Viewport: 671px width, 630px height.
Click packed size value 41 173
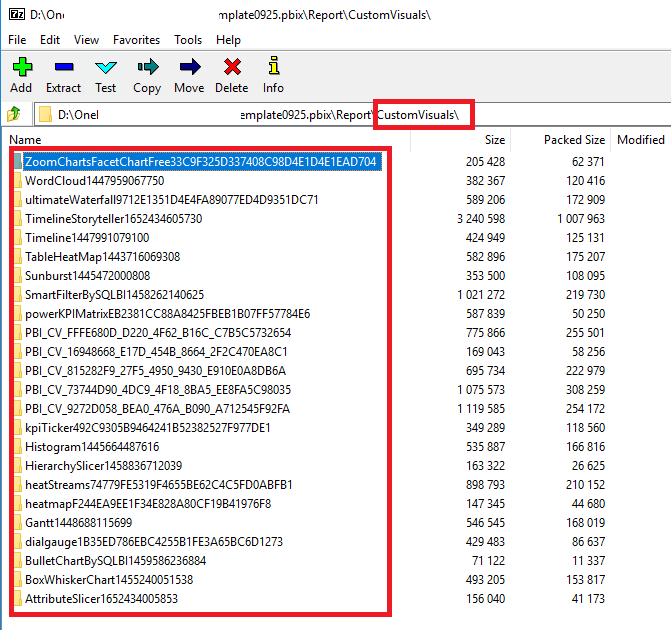click(588, 599)
